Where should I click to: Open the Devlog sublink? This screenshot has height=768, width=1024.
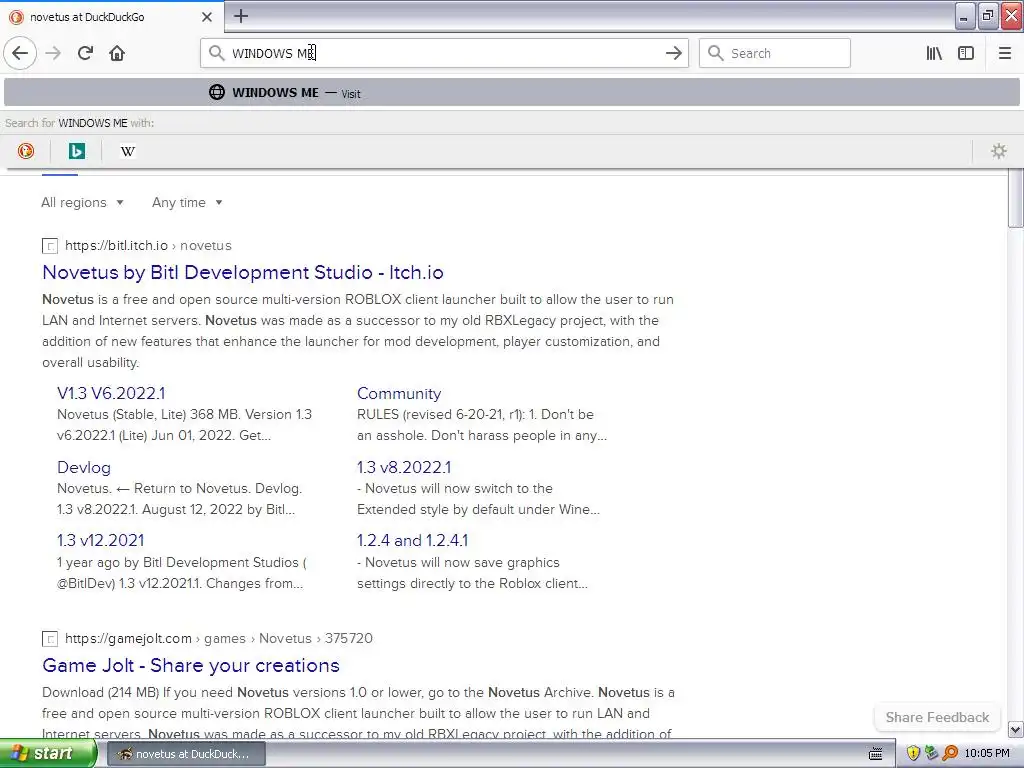click(x=84, y=468)
